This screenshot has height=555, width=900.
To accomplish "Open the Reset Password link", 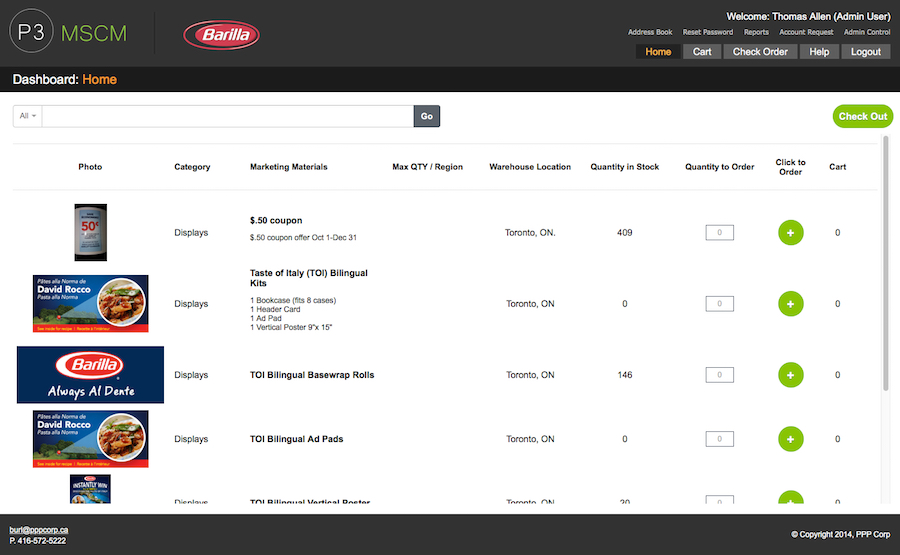I will [708, 32].
